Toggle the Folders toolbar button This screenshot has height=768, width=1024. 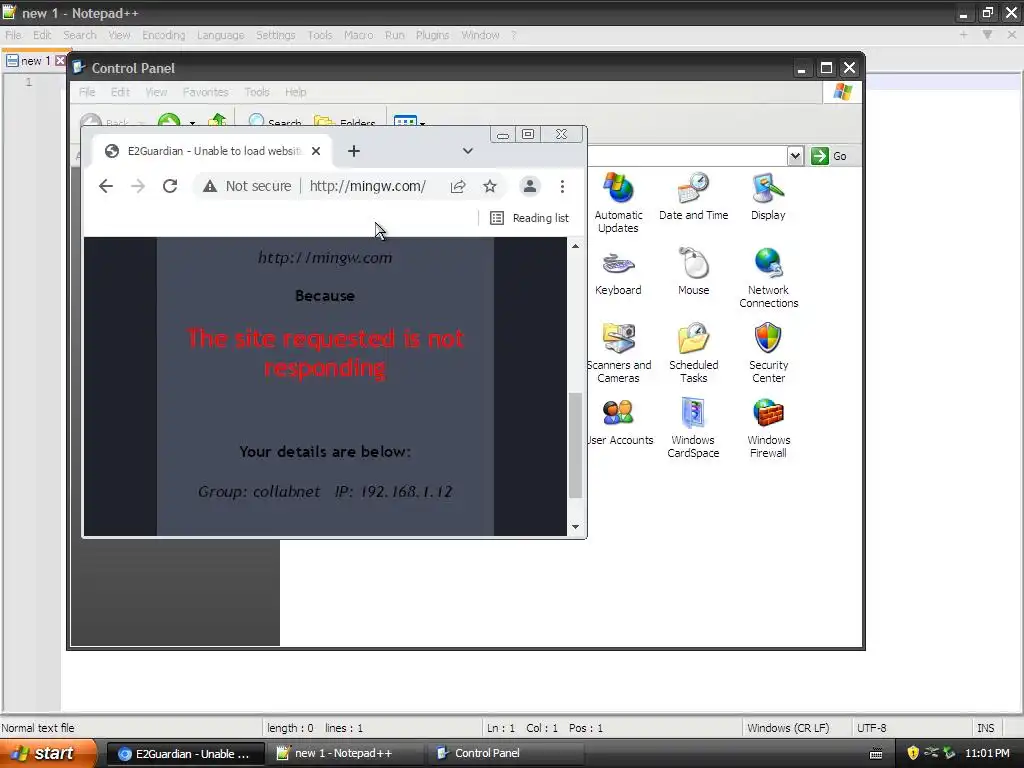(345, 121)
